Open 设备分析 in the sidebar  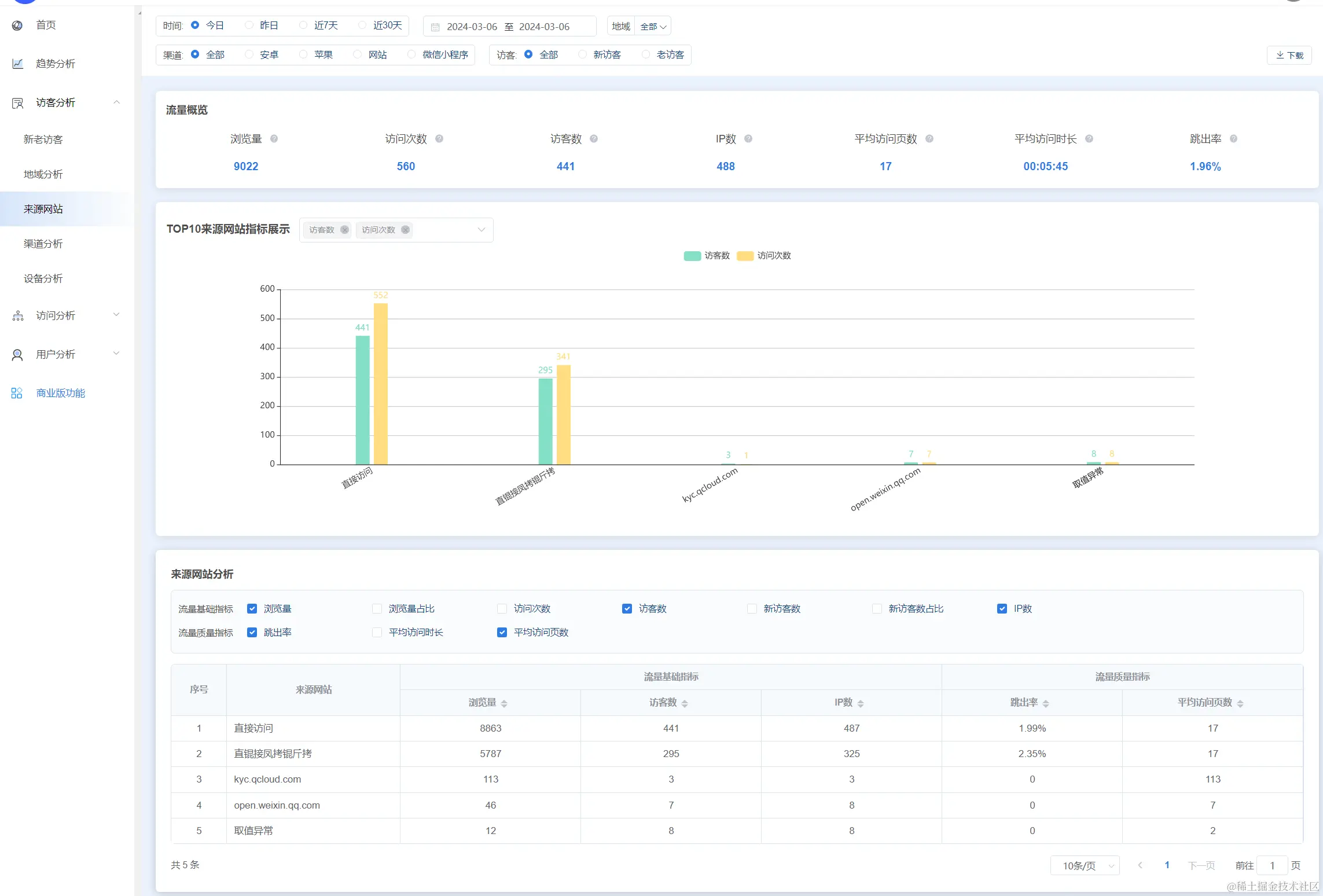pyautogui.click(x=43, y=278)
